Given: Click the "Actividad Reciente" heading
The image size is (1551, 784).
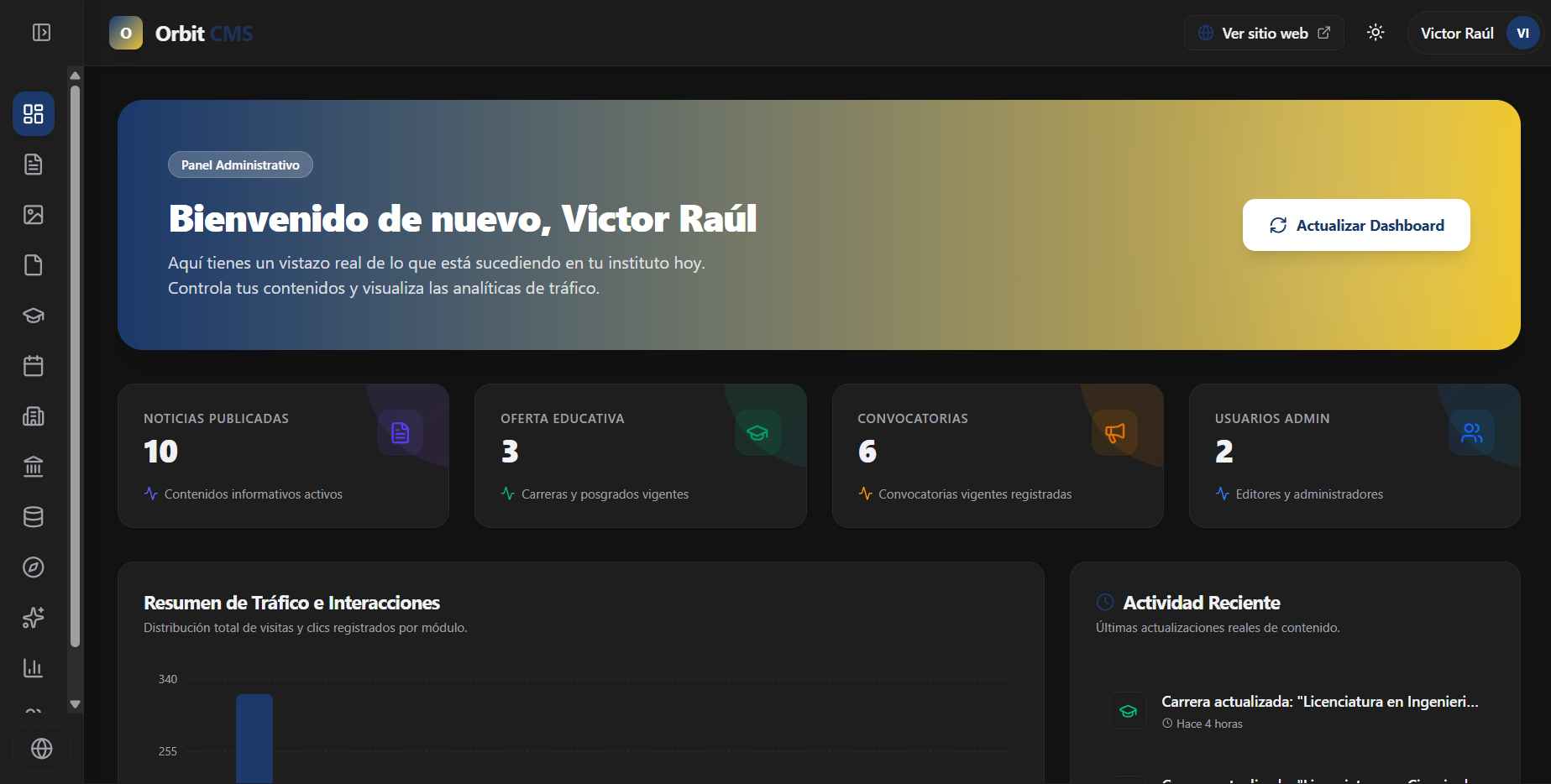Looking at the screenshot, I should pyautogui.click(x=1201, y=603).
